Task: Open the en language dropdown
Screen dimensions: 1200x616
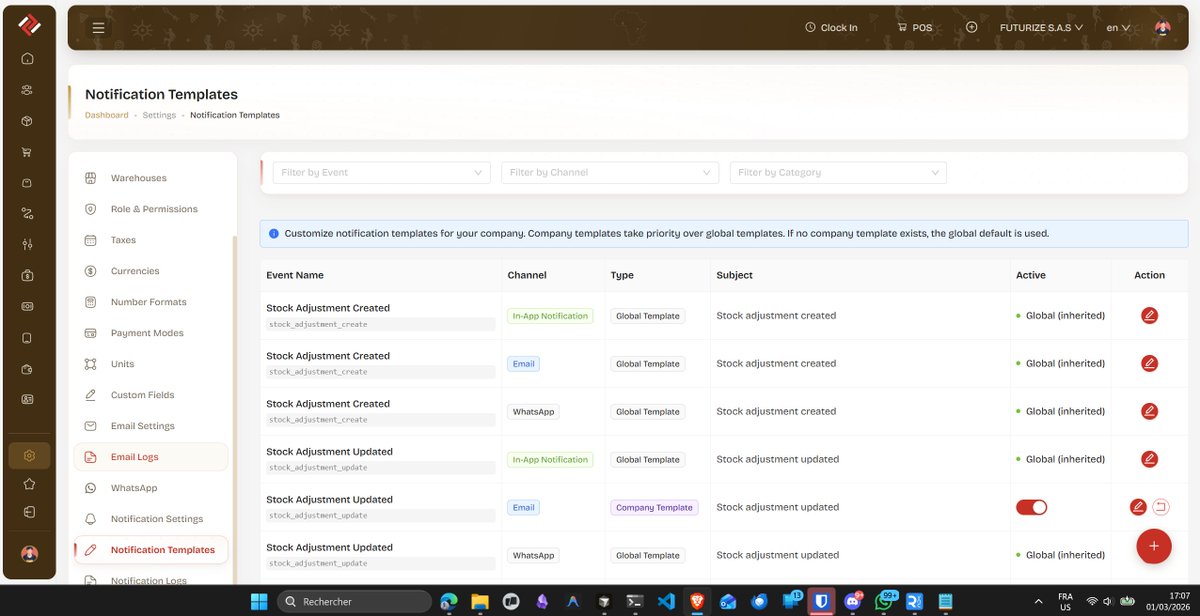Action: pos(1118,28)
